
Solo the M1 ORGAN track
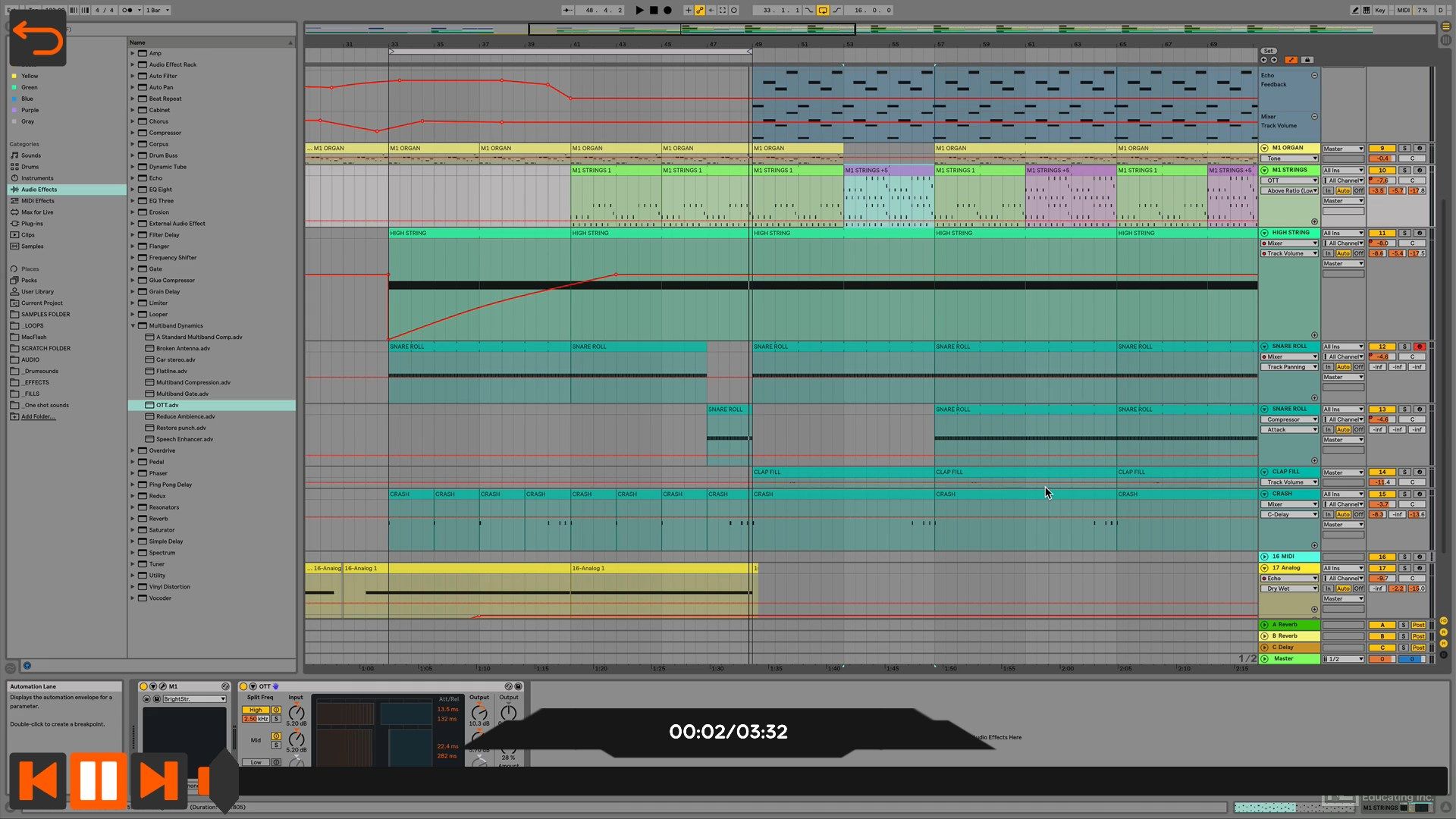(1404, 149)
